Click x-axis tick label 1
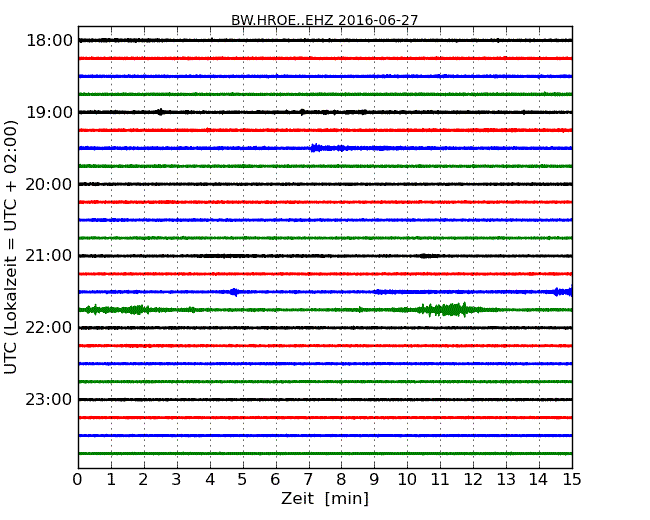 point(111,480)
